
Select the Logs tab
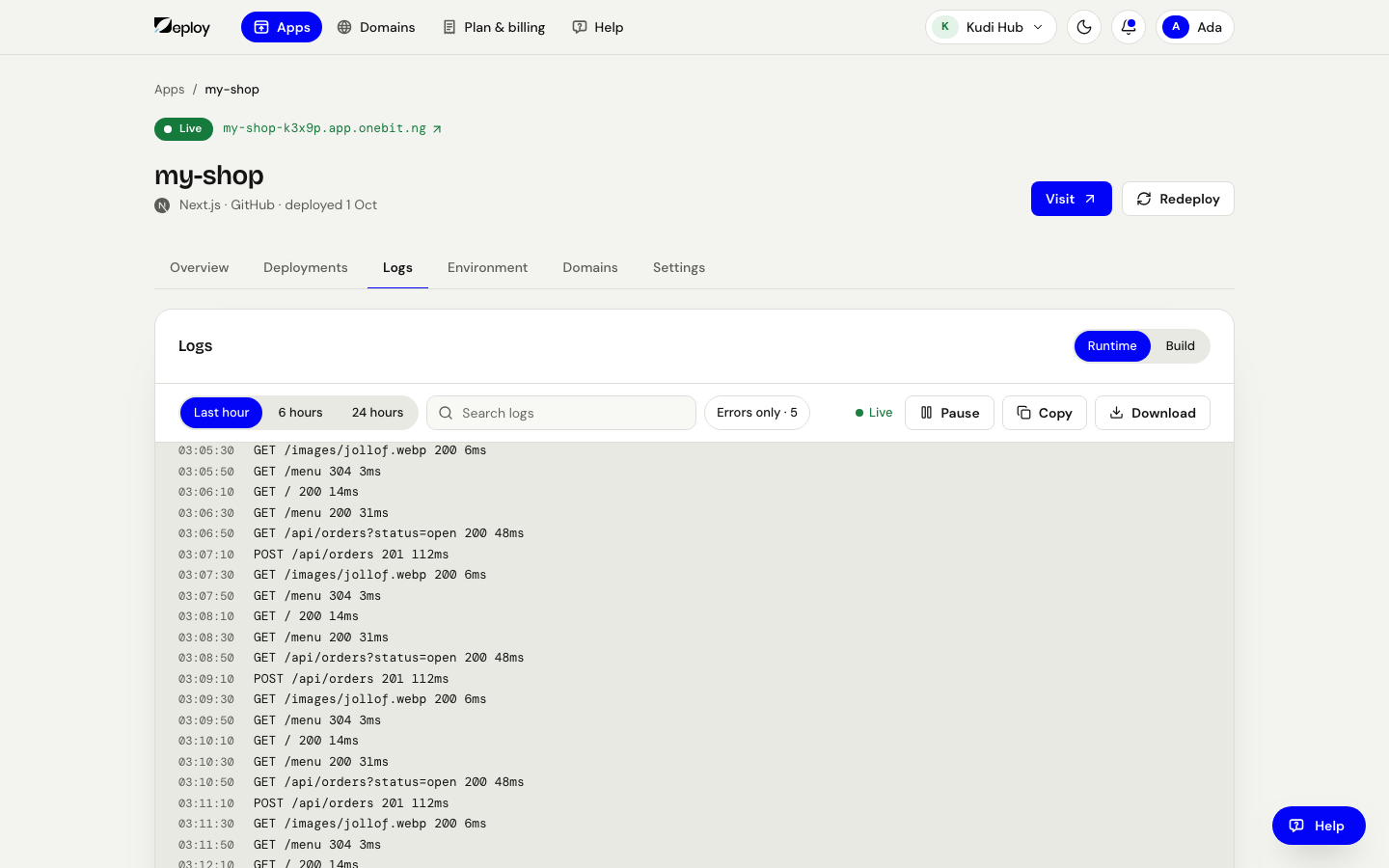(x=397, y=267)
